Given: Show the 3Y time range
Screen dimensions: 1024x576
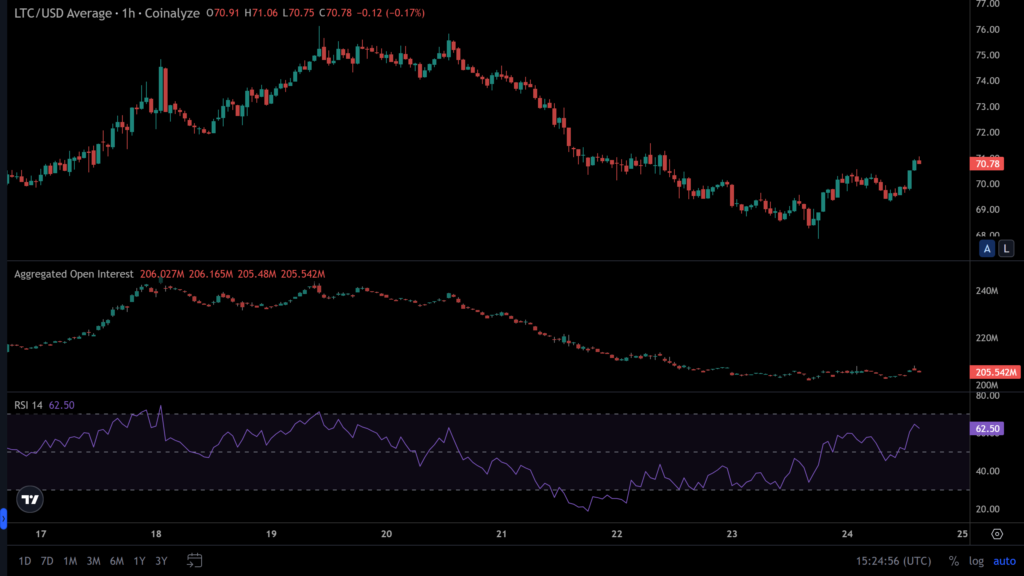Looking at the screenshot, I should [x=162, y=561].
